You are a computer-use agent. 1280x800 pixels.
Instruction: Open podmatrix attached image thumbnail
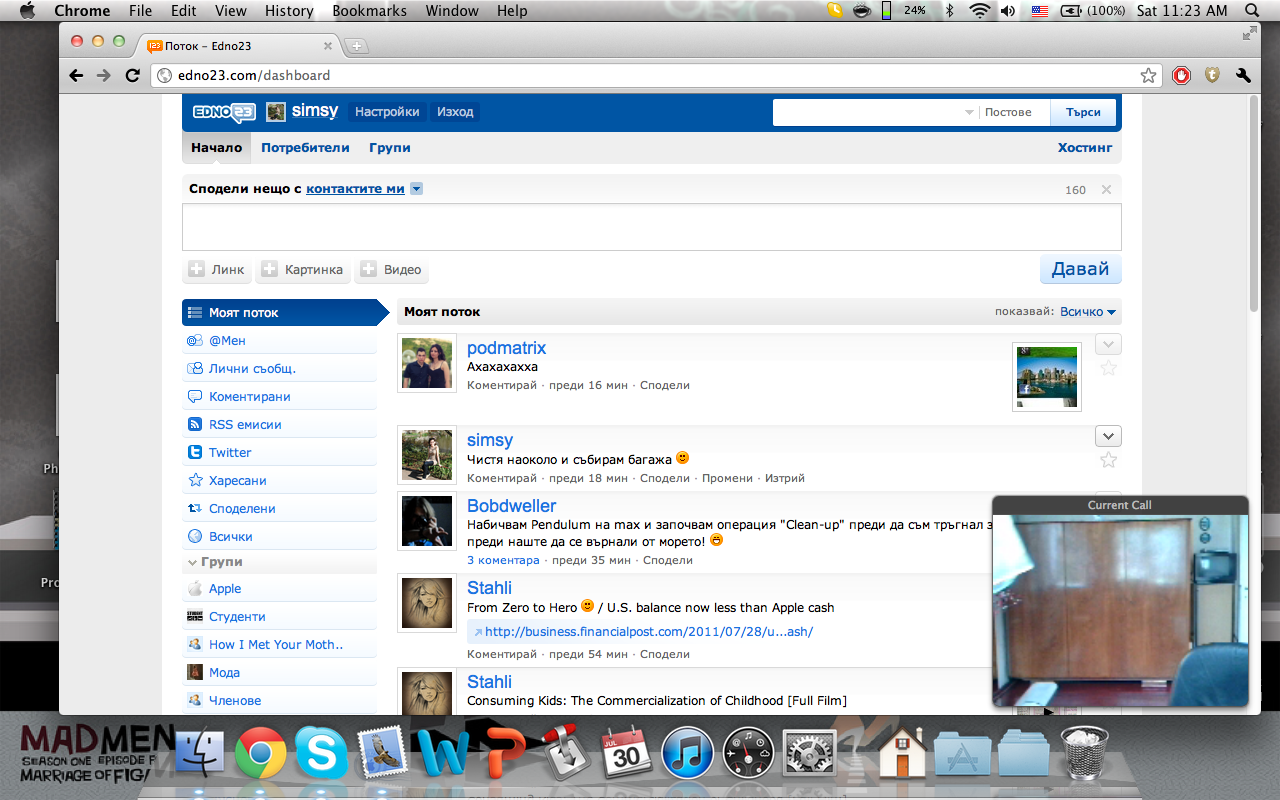point(1047,377)
